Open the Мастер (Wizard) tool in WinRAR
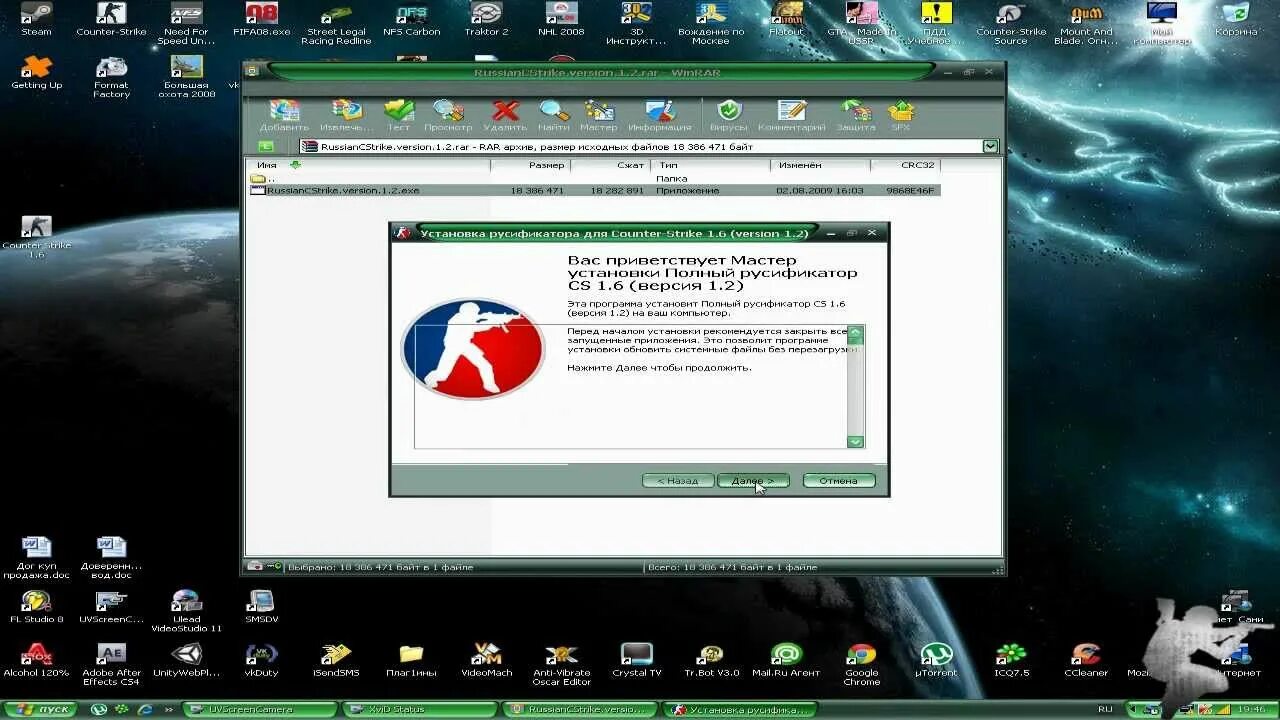The width and height of the screenshot is (1280, 720). [599, 115]
